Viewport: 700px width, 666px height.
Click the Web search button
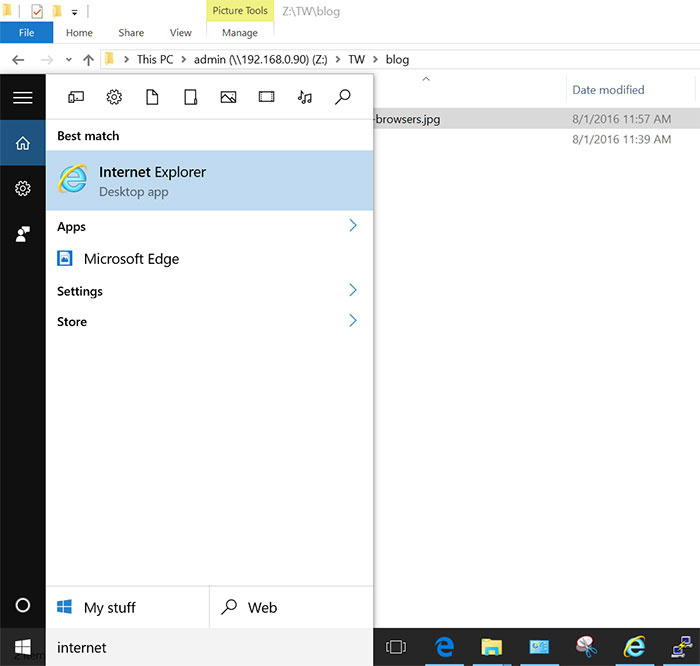point(292,607)
